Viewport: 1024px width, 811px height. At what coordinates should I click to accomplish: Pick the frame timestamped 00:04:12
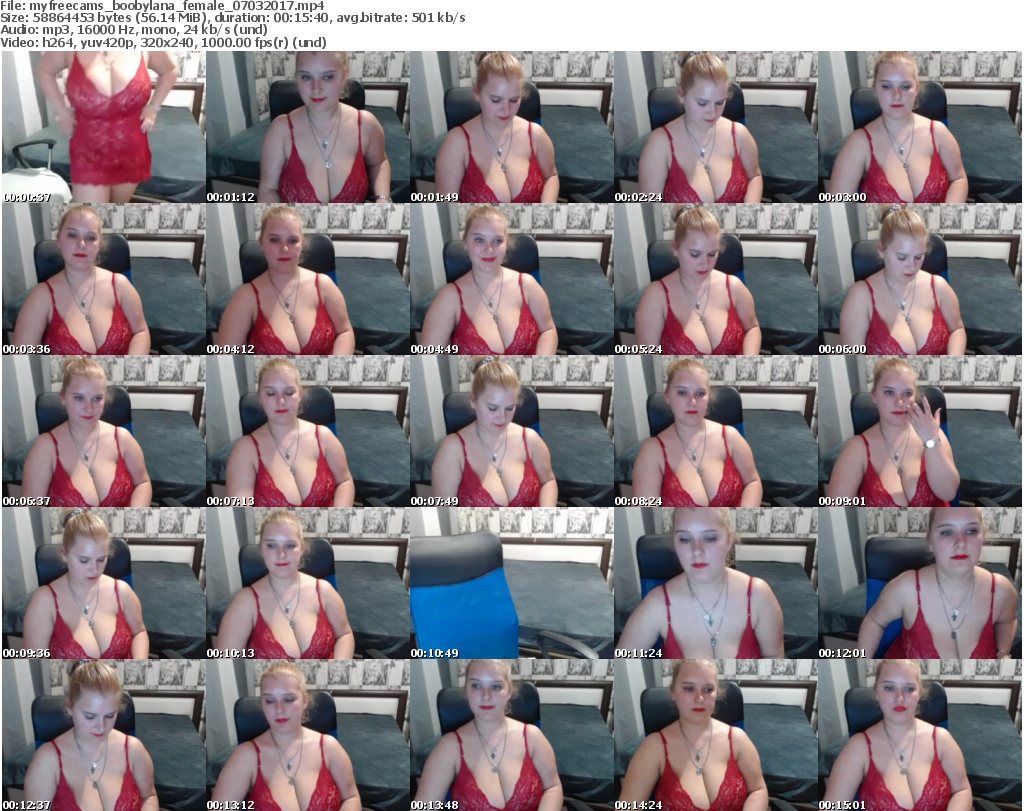[x=308, y=279]
